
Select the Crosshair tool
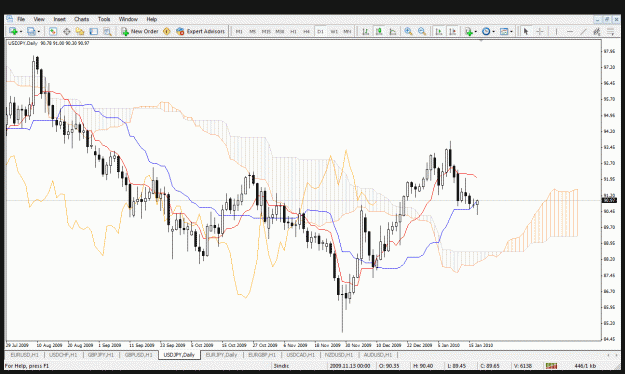tap(540, 31)
